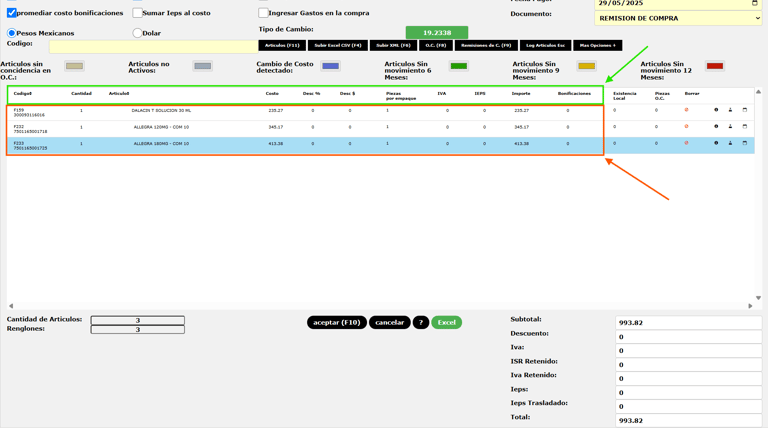The height and width of the screenshot is (430, 768).
Task: Click calendar icon in ALLEGRA 120MG row
Action: [745, 126]
